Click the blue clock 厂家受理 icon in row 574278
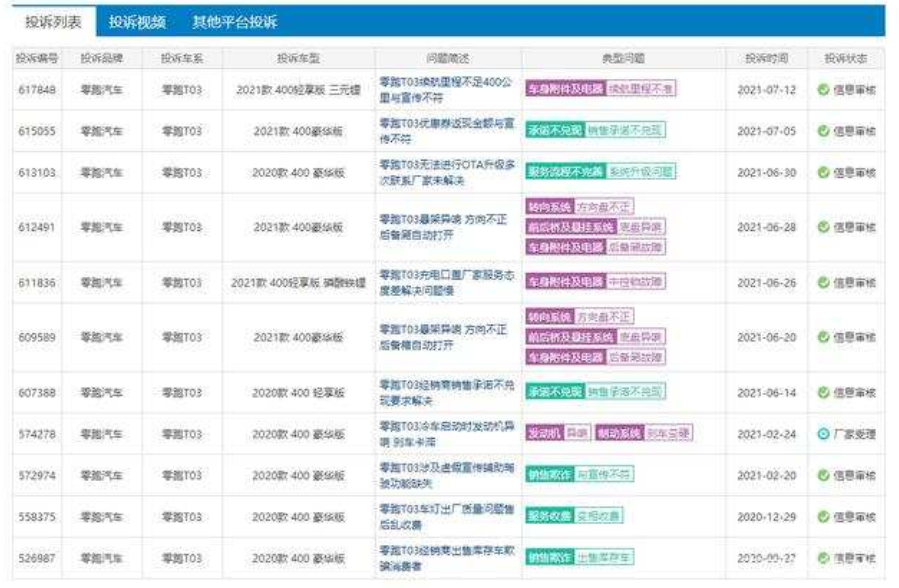Image resolution: width=899 pixels, height=588 pixels. pos(823,434)
